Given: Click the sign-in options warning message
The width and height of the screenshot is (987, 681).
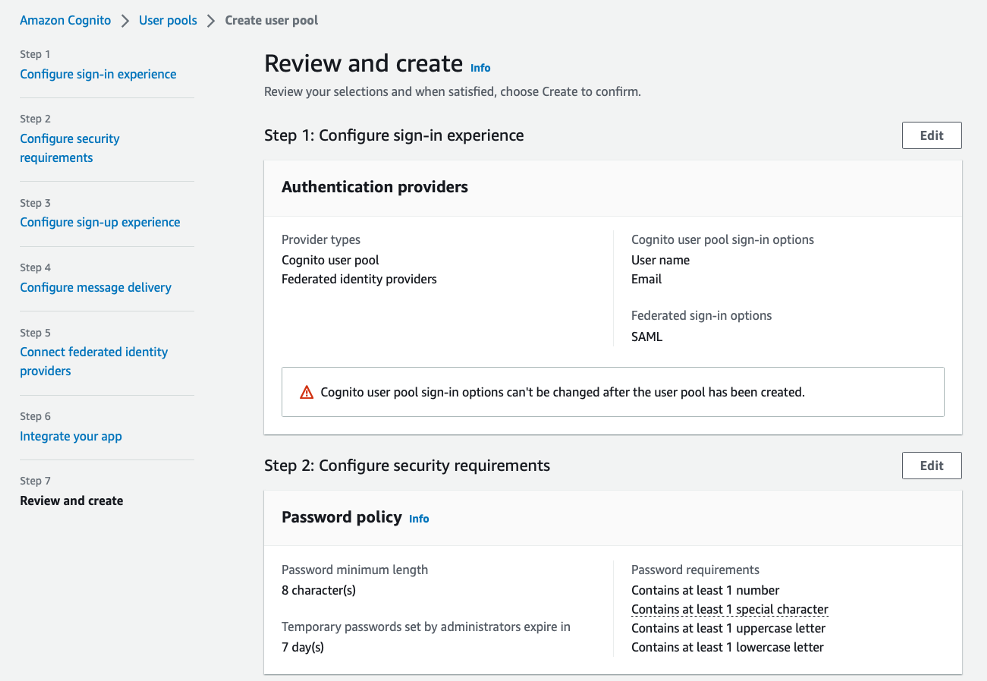Looking at the screenshot, I should point(562,392).
